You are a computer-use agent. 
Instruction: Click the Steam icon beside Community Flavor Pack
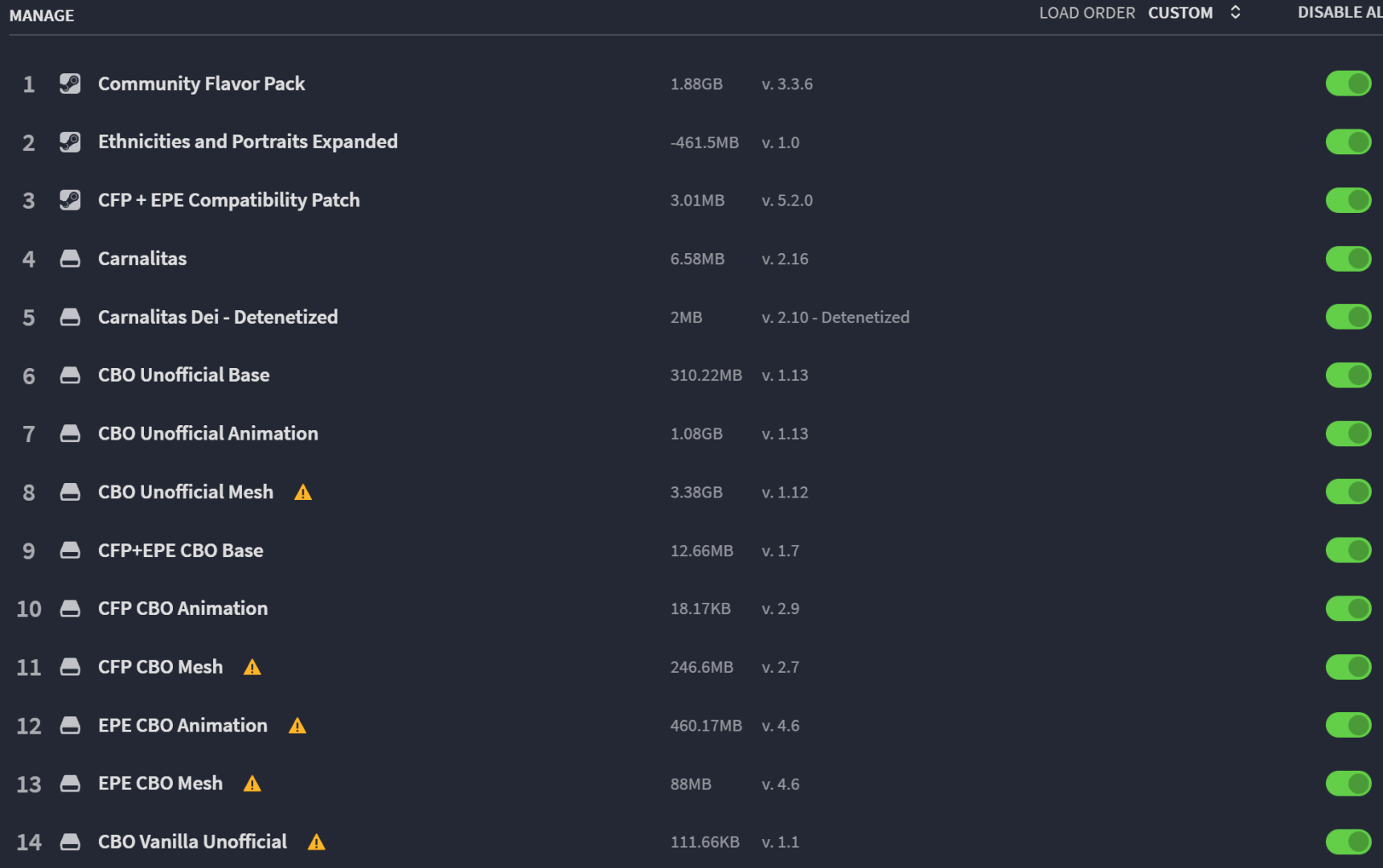70,84
